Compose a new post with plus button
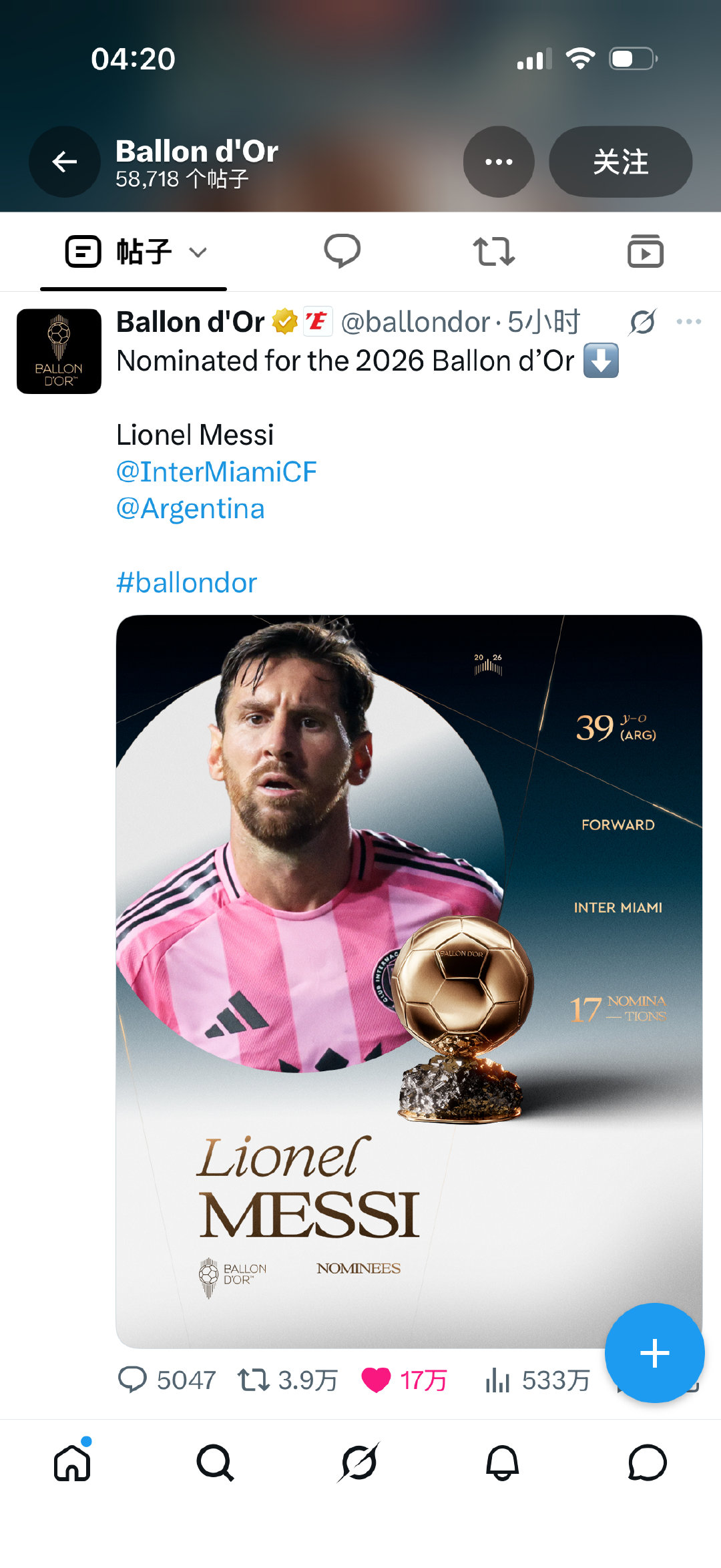This screenshot has height=1568, width=721. click(654, 1353)
